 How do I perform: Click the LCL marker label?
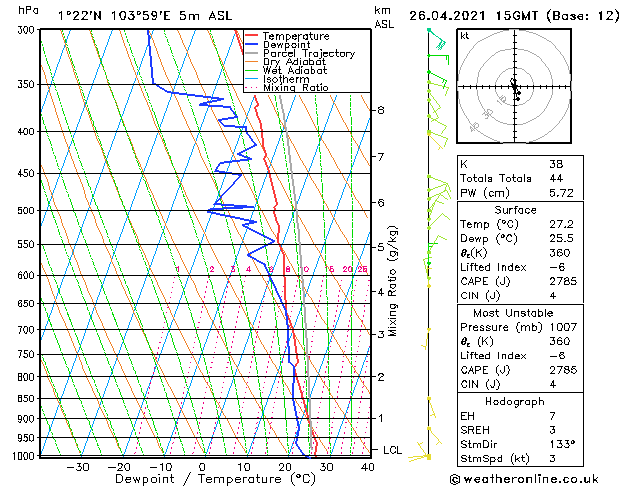tap(392, 451)
